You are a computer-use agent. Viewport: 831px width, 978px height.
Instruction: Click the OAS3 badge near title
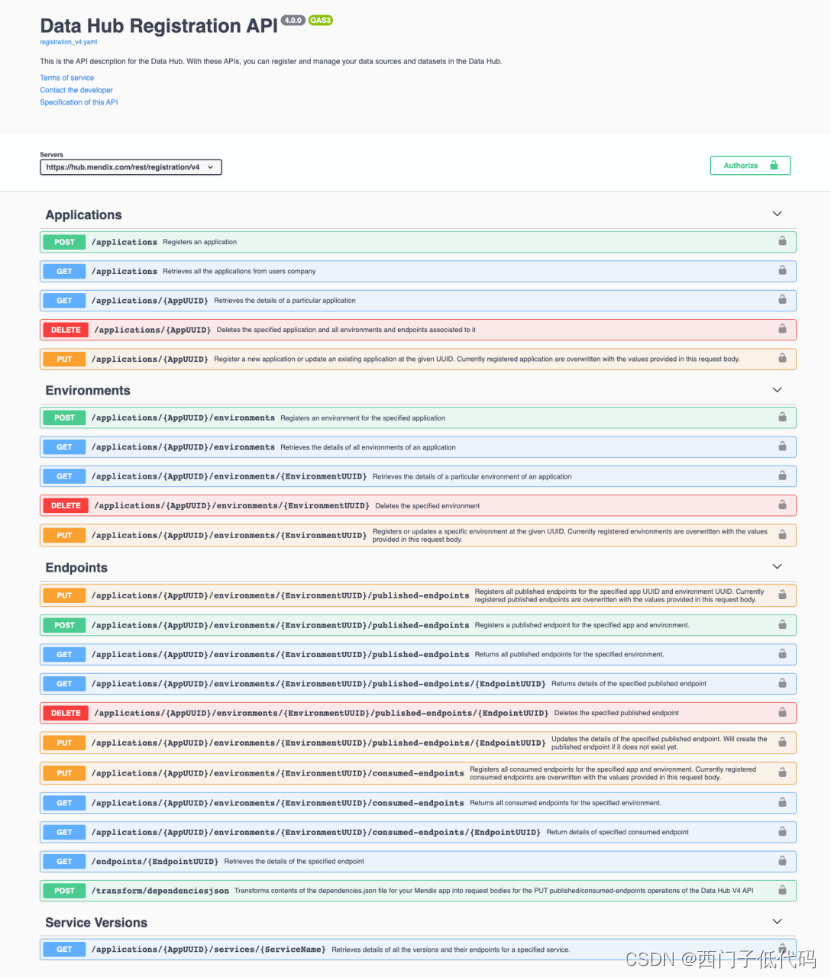[321, 20]
